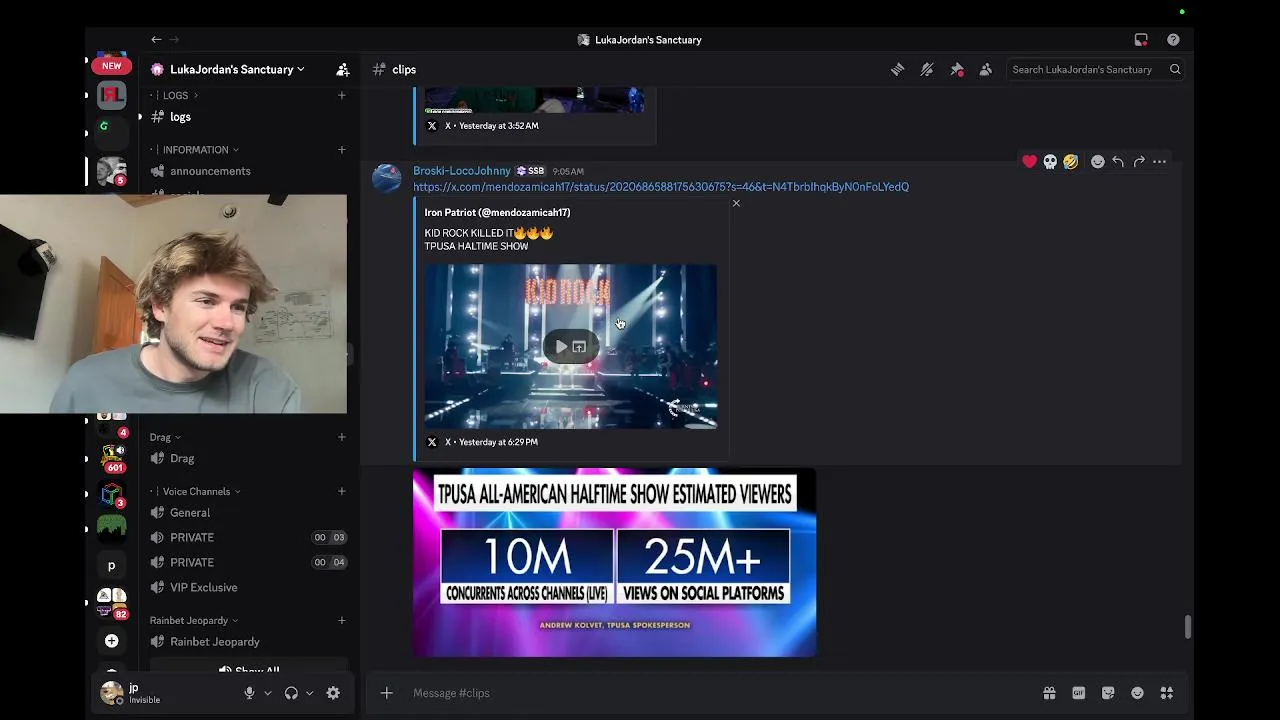Viewport: 1280px width, 720px height.
Task: Click the search magnifier icon
Action: 1175,69
